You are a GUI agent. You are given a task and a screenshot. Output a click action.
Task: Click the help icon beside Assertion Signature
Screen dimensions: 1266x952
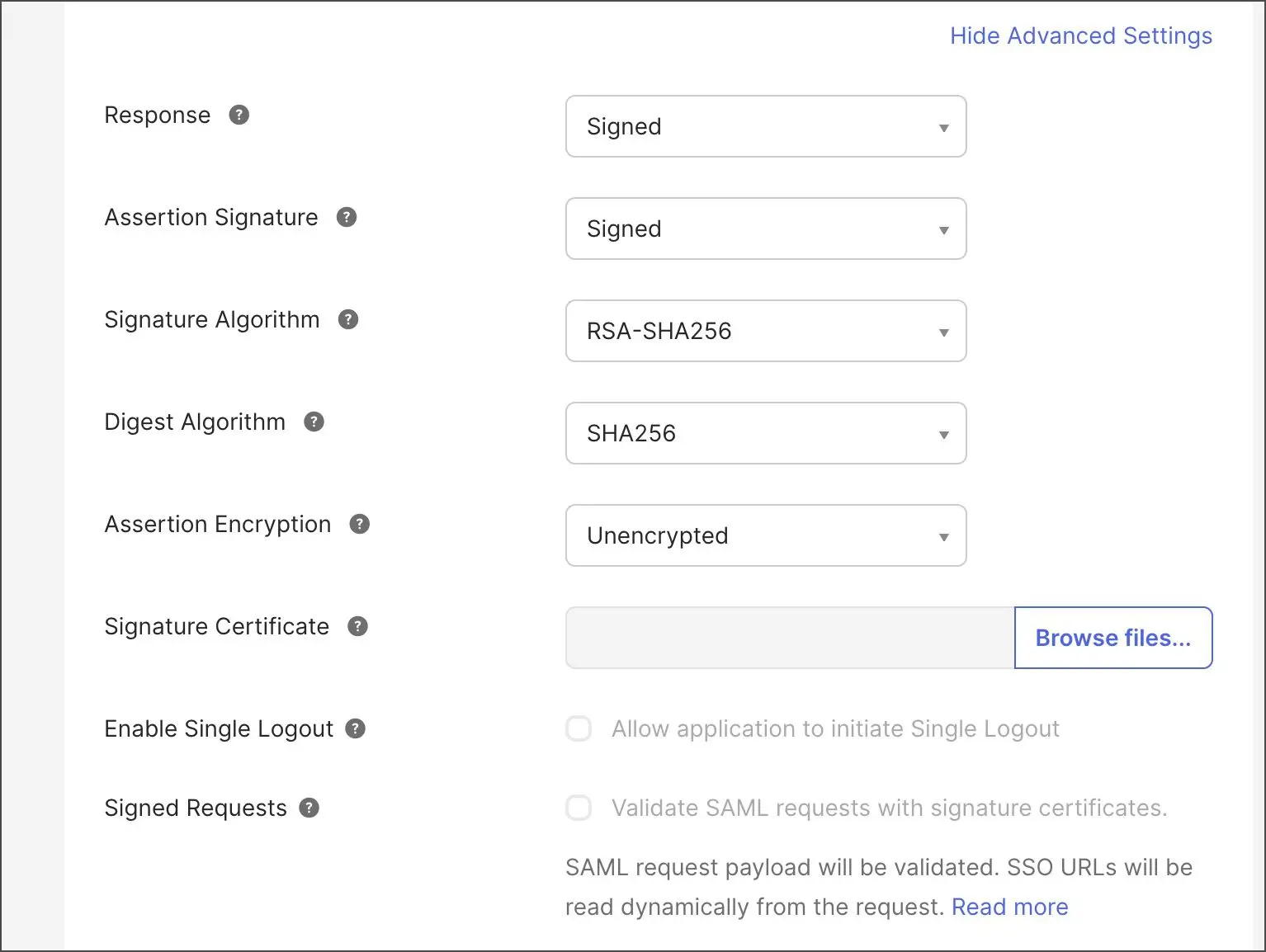click(347, 217)
